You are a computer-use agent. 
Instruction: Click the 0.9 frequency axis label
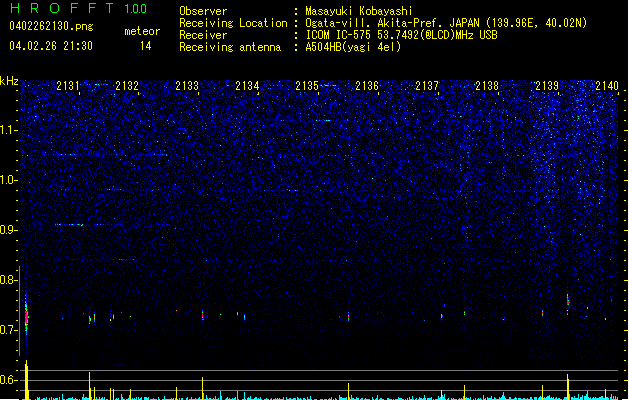point(9,230)
